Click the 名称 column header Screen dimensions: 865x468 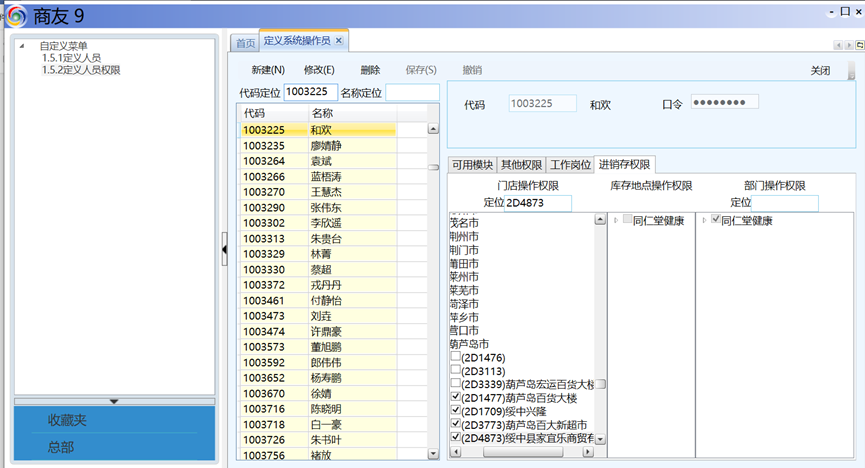tap(353, 113)
